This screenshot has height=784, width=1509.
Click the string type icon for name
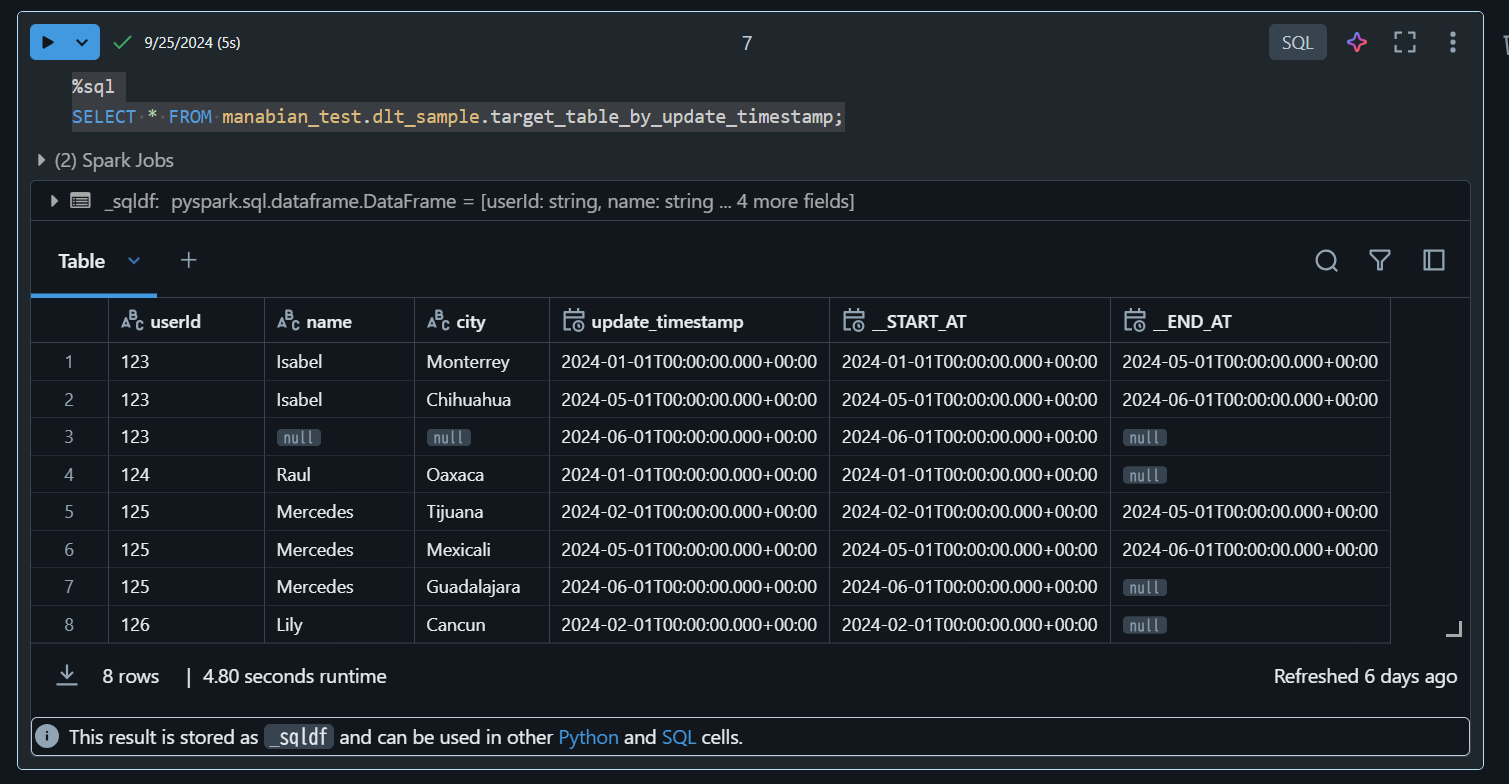[x=288, y=320]
